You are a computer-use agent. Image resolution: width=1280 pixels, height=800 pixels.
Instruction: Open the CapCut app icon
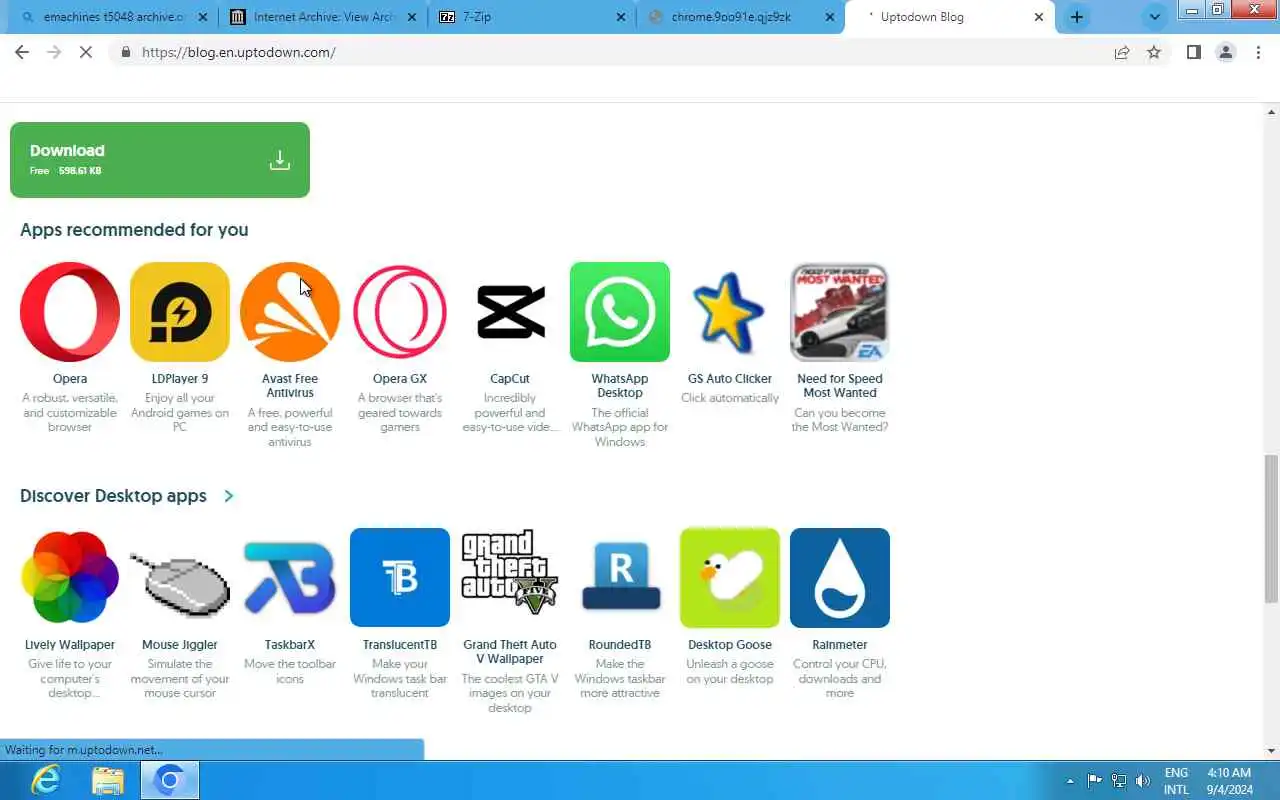coord(510,312)
